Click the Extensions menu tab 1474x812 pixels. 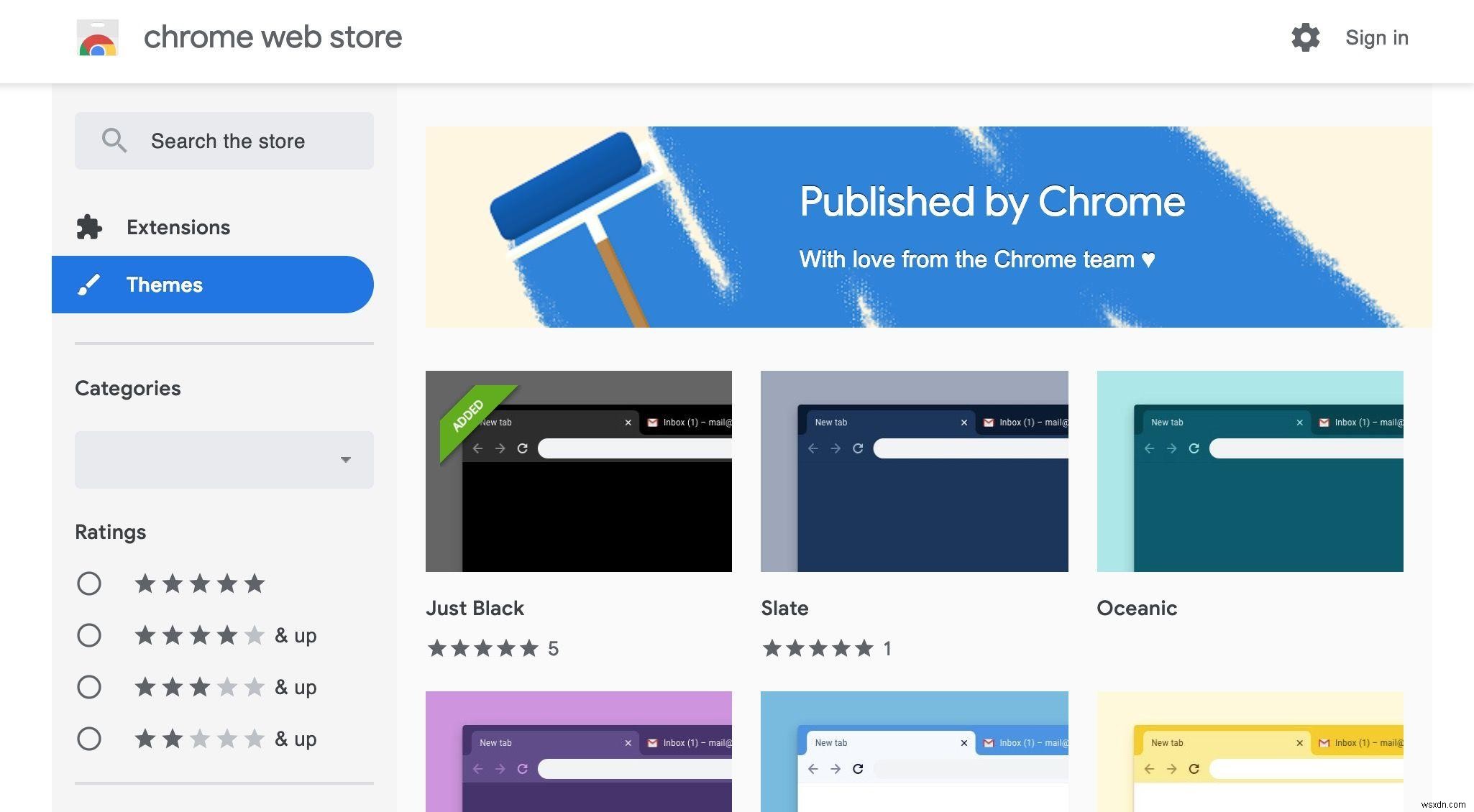click(178, 226)
